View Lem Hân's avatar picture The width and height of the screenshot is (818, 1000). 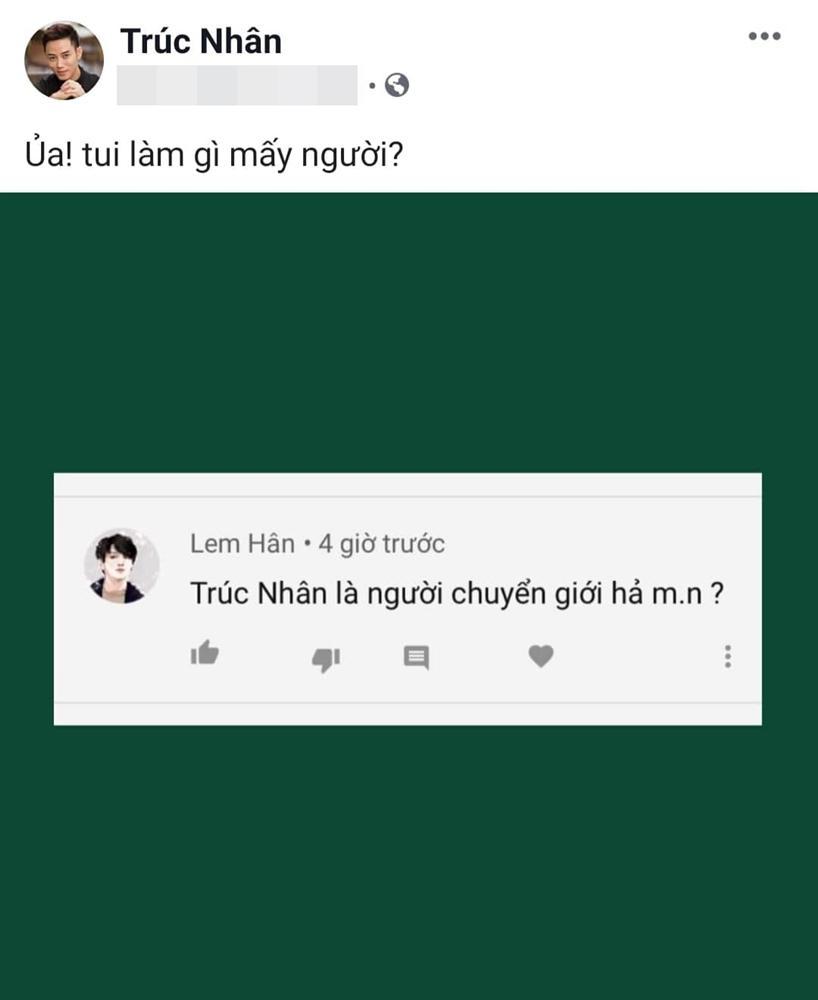tap(121, 566)
